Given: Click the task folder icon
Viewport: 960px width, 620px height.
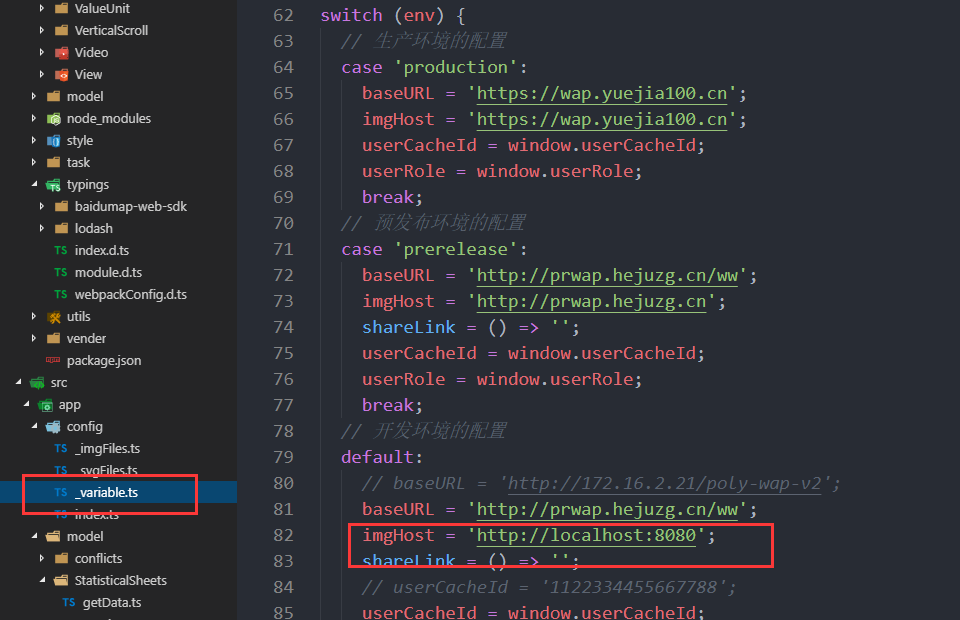Looking at the screenshot, I should click(x=54, y=162).
